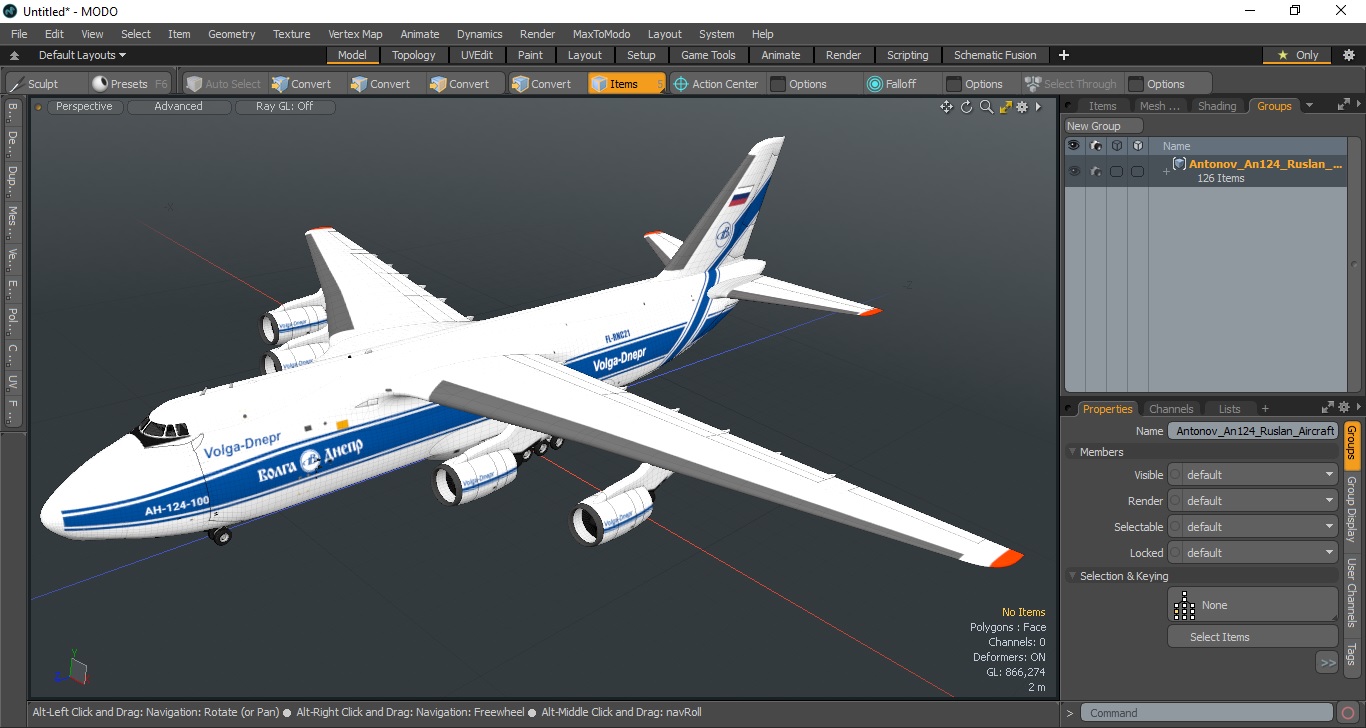The image size is (1366, 728).
Task: Toggle the Ray GL Off button
Action: pos(284,106)
